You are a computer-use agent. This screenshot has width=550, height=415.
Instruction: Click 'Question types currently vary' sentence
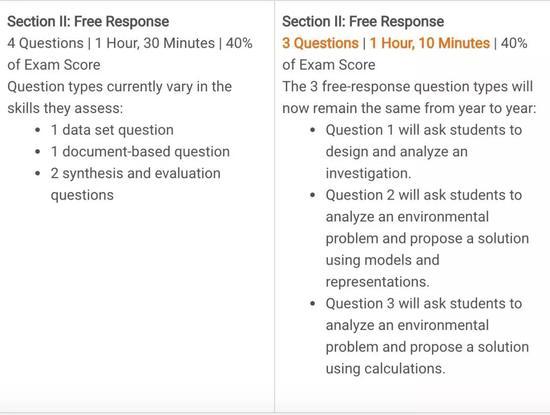[x=120, y=98]
